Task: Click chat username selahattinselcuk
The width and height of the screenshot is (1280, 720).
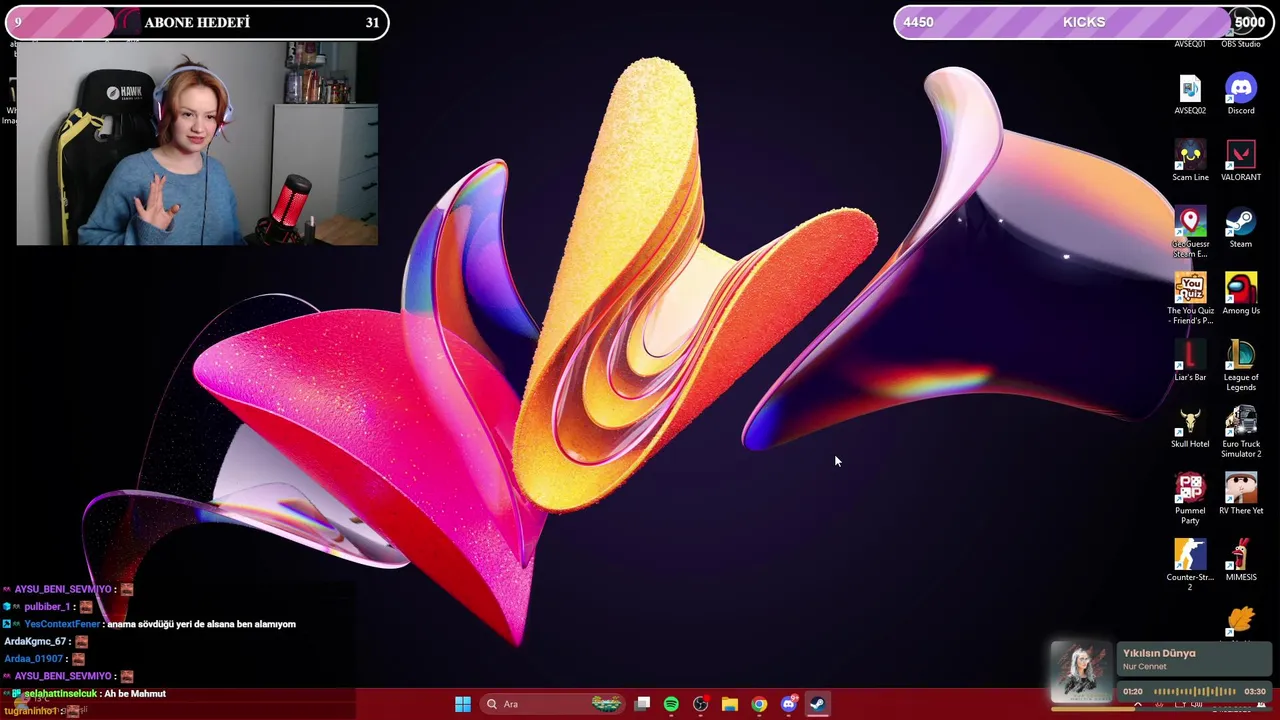Action: pos(61,693)
